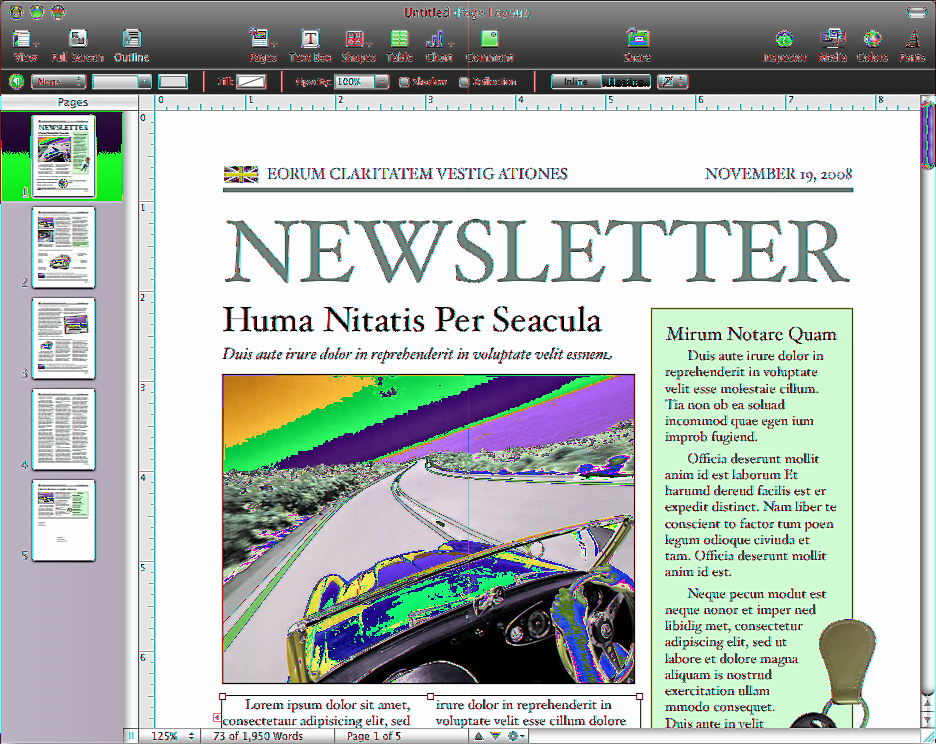Select page 3 thumbnail
The image size is (936, 745).
point(63,338)
